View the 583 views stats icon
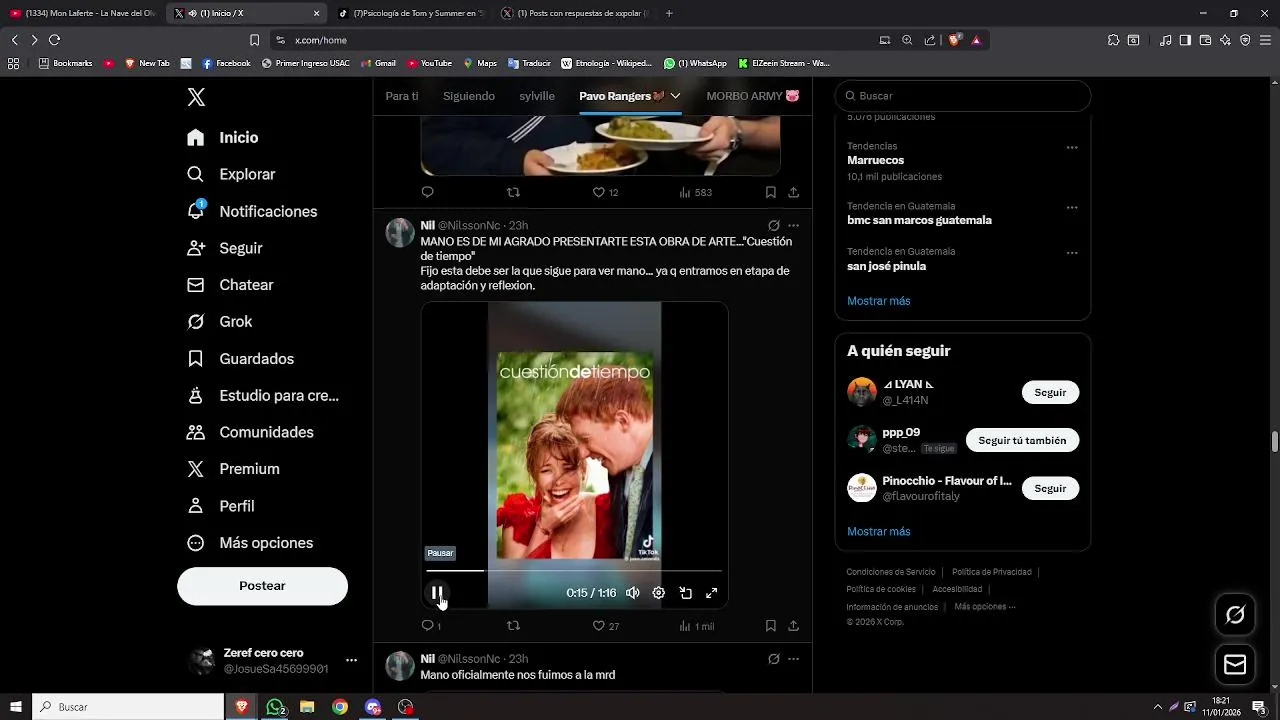 (685, 192)
